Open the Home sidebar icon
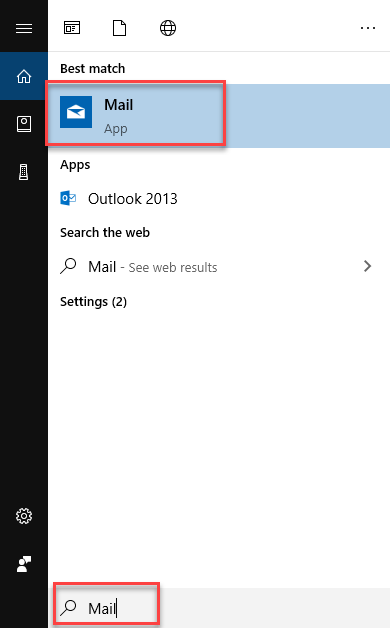This screenshot has width=390, height=628. click(x=24, y=76)
